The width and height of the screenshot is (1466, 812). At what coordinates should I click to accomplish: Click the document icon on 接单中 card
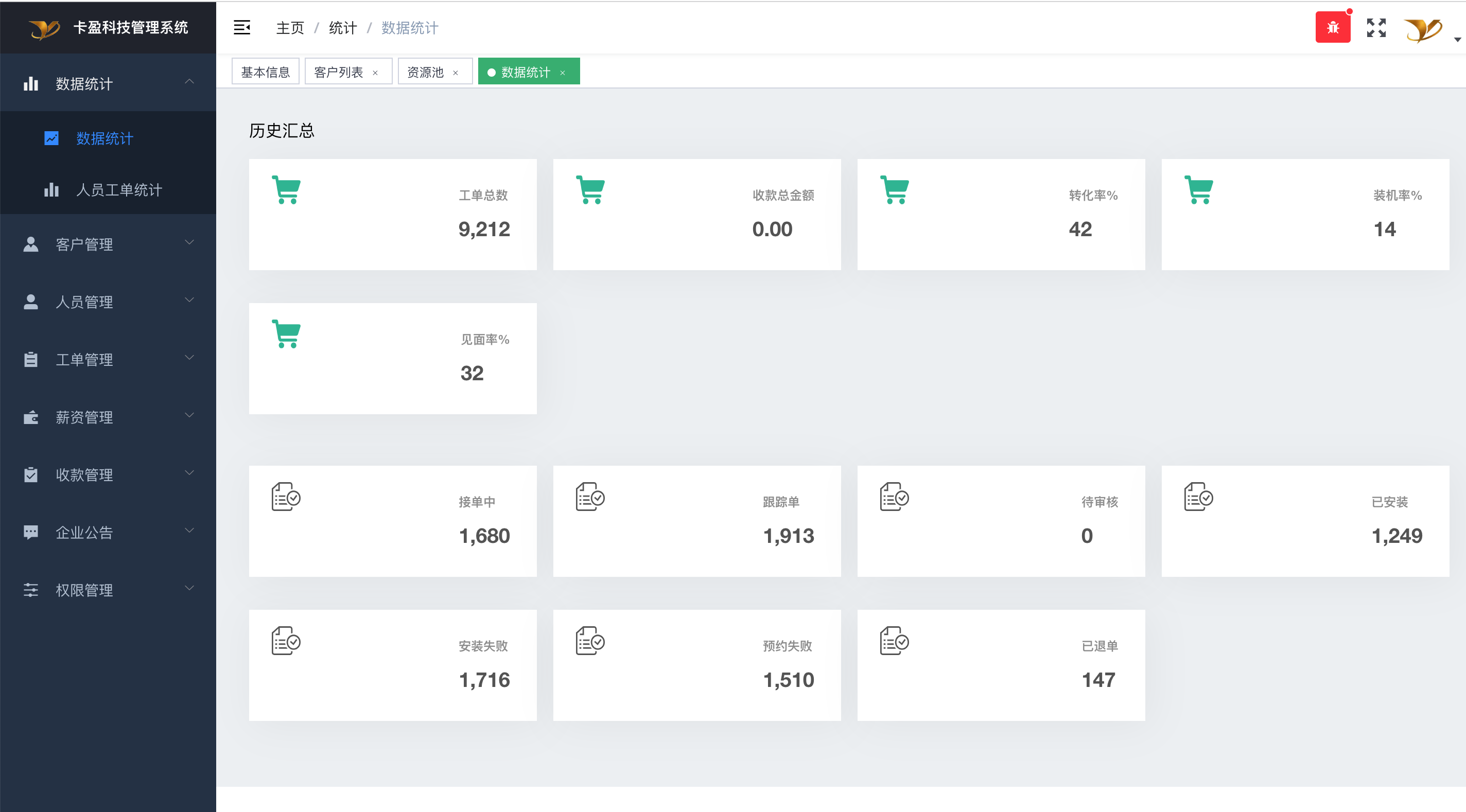(286, 496)
